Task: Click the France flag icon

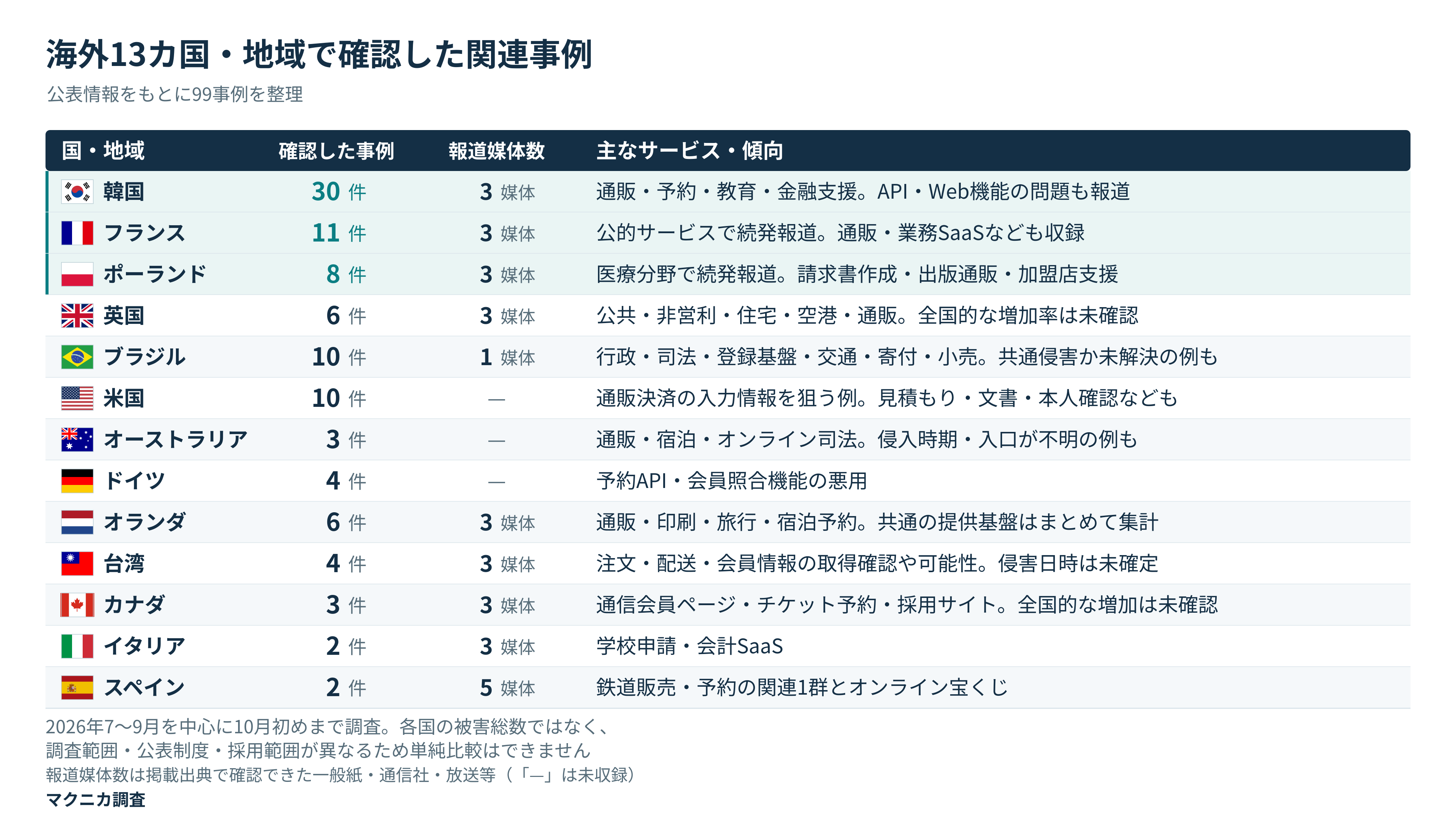Action: tap(77, 233)
